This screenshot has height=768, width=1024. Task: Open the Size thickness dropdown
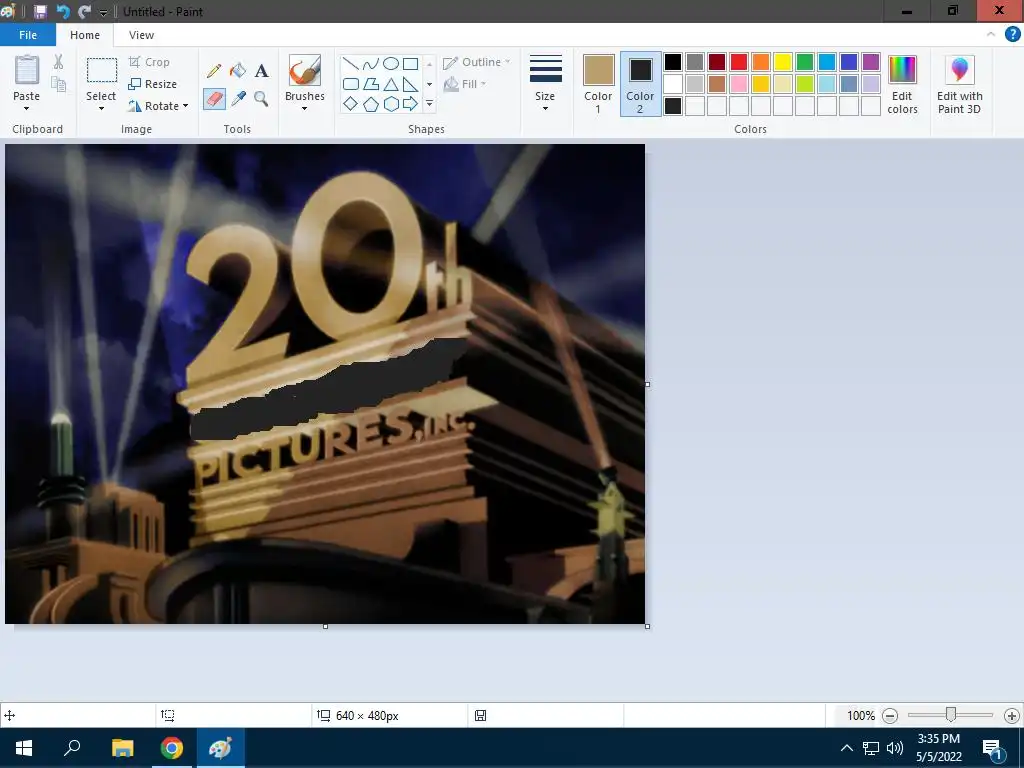545,84
